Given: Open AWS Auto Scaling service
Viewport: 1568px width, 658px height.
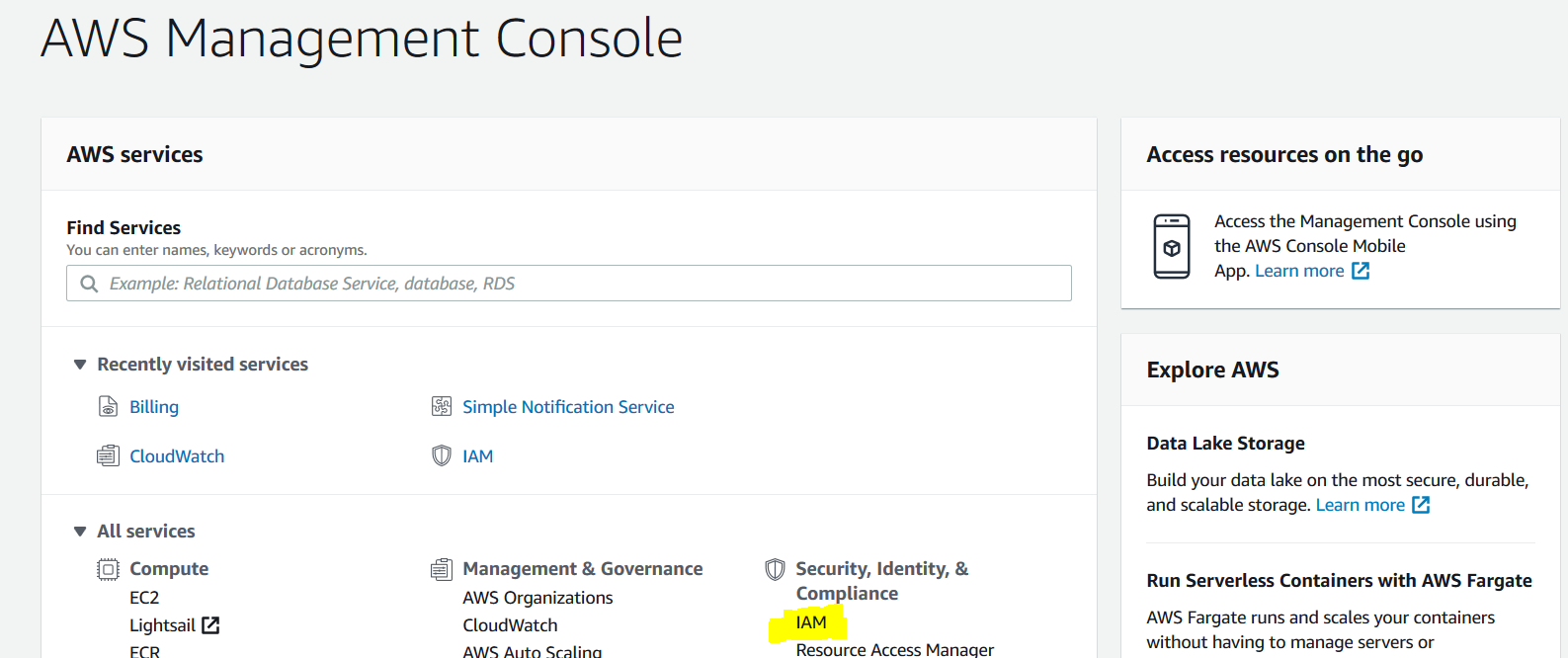Looking at the screenshot, I should (x=532, y=651).
